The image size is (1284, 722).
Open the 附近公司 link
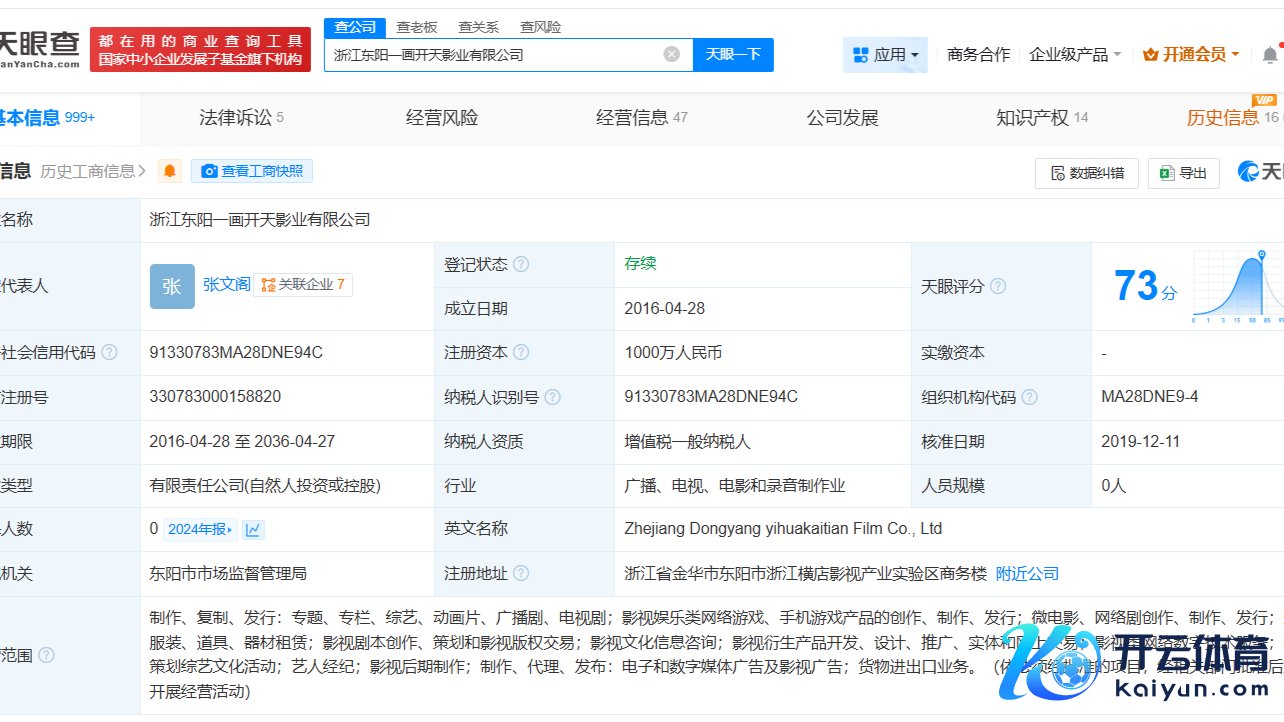[1027, 574]
